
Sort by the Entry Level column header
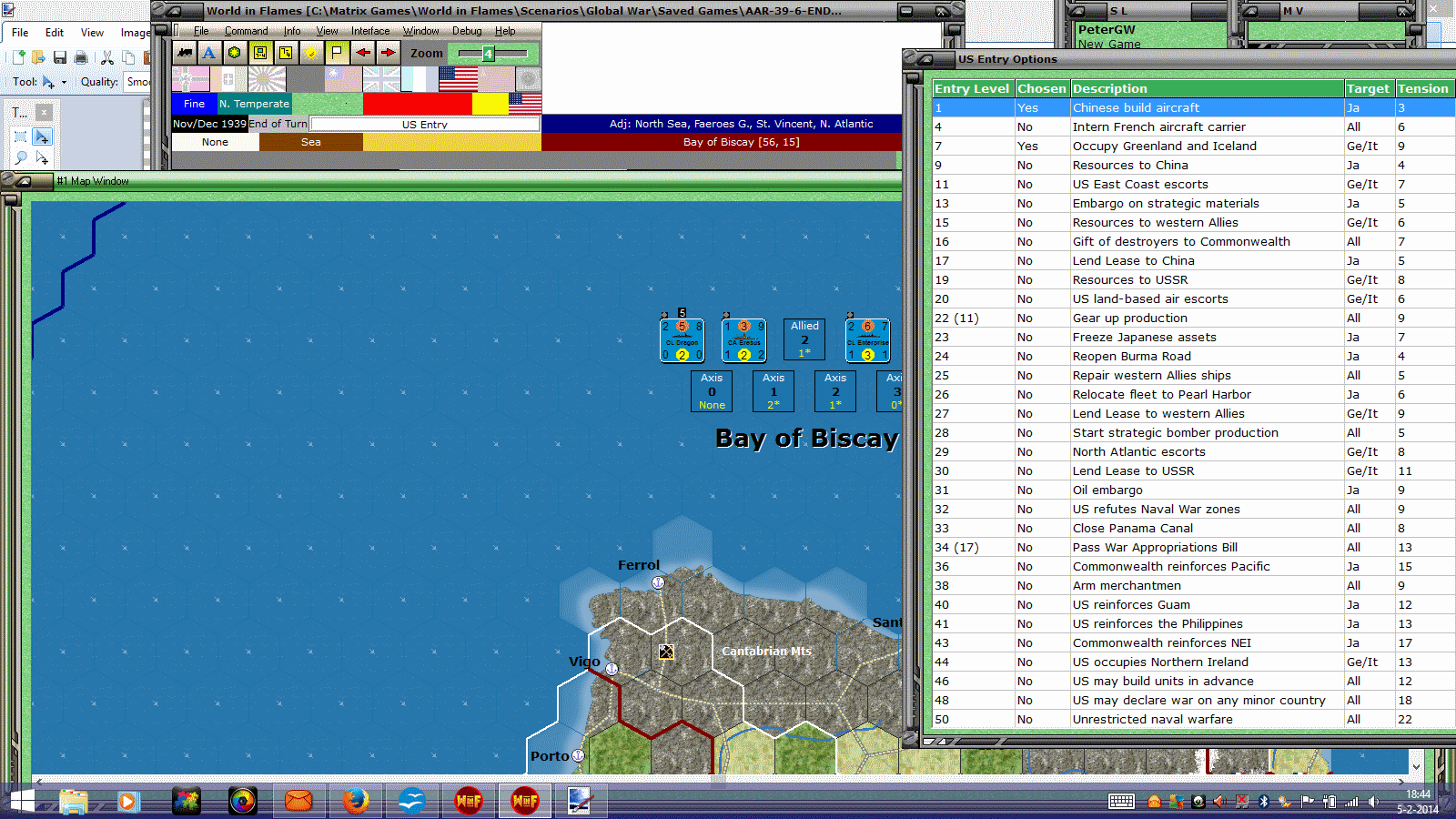point(973,88)
